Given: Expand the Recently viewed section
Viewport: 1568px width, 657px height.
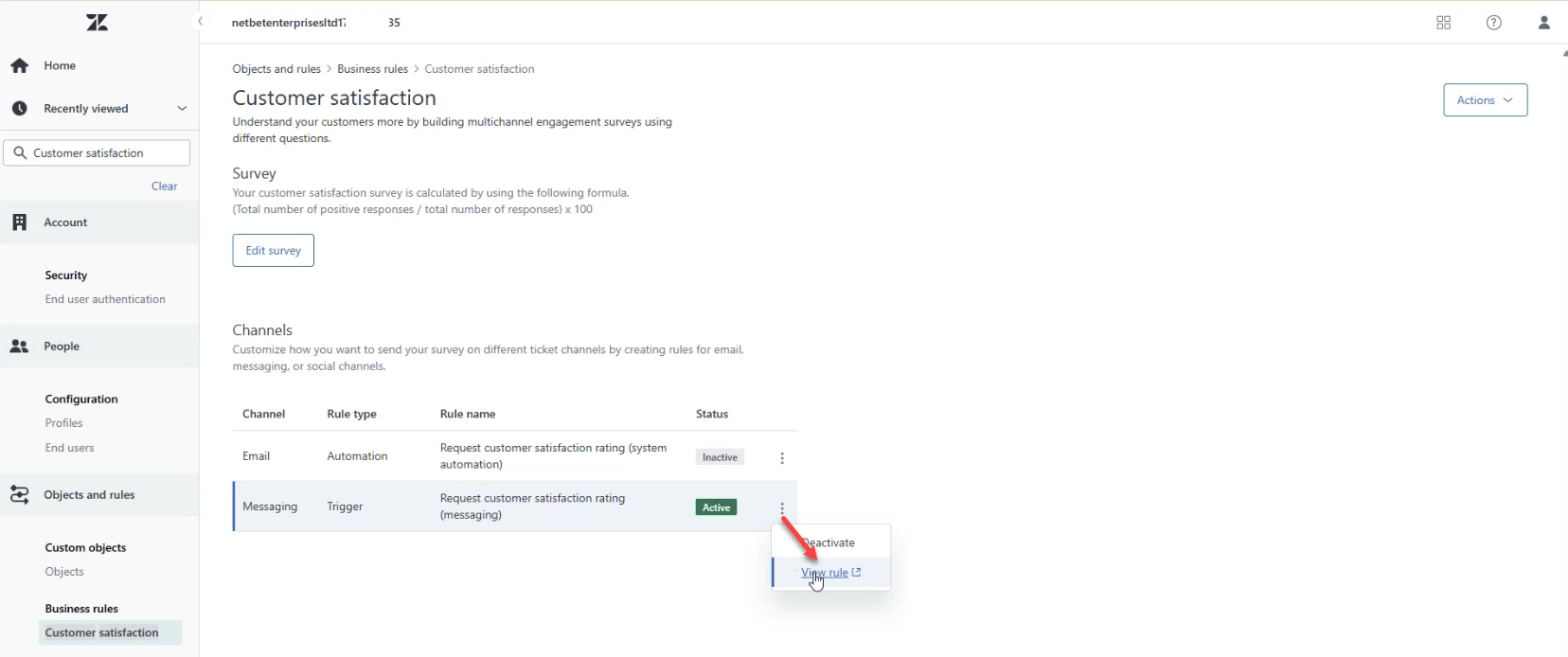Looking at the screenshot, I should [x=182, y=109].
